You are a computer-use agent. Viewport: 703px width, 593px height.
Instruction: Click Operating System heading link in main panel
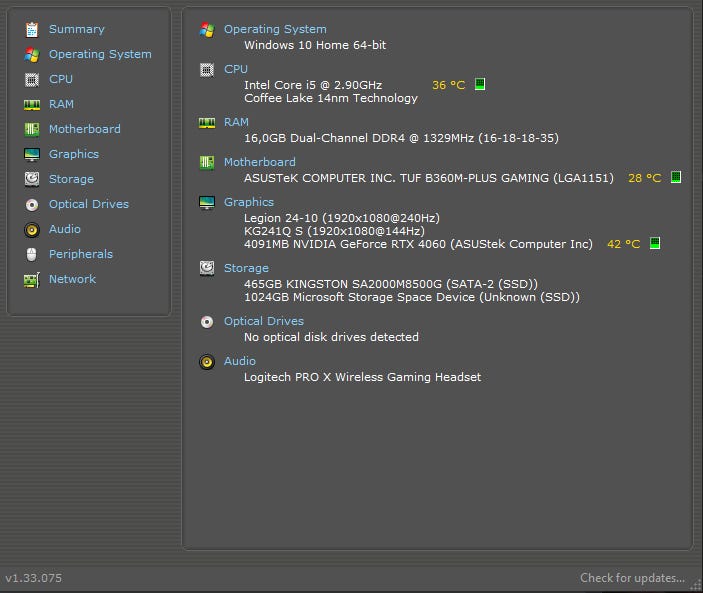tap(275, 29)
